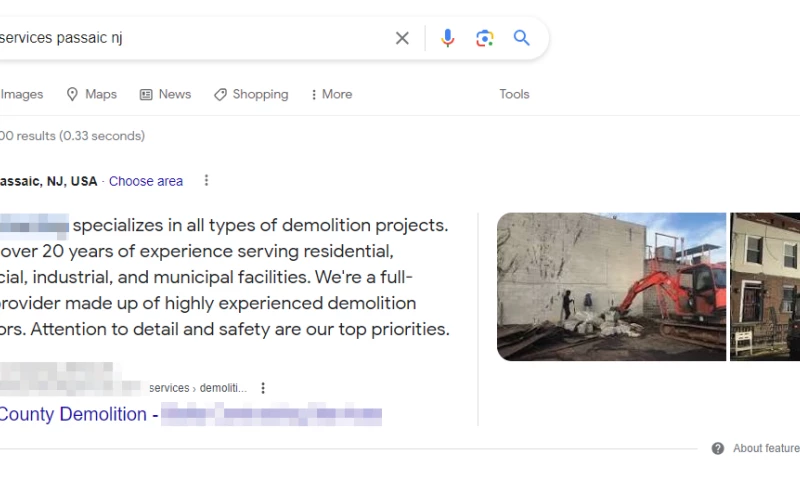Expand the More menu
The height and width of the screenshot is (480, 800).
pyautogui.click(x=332, y=94)
